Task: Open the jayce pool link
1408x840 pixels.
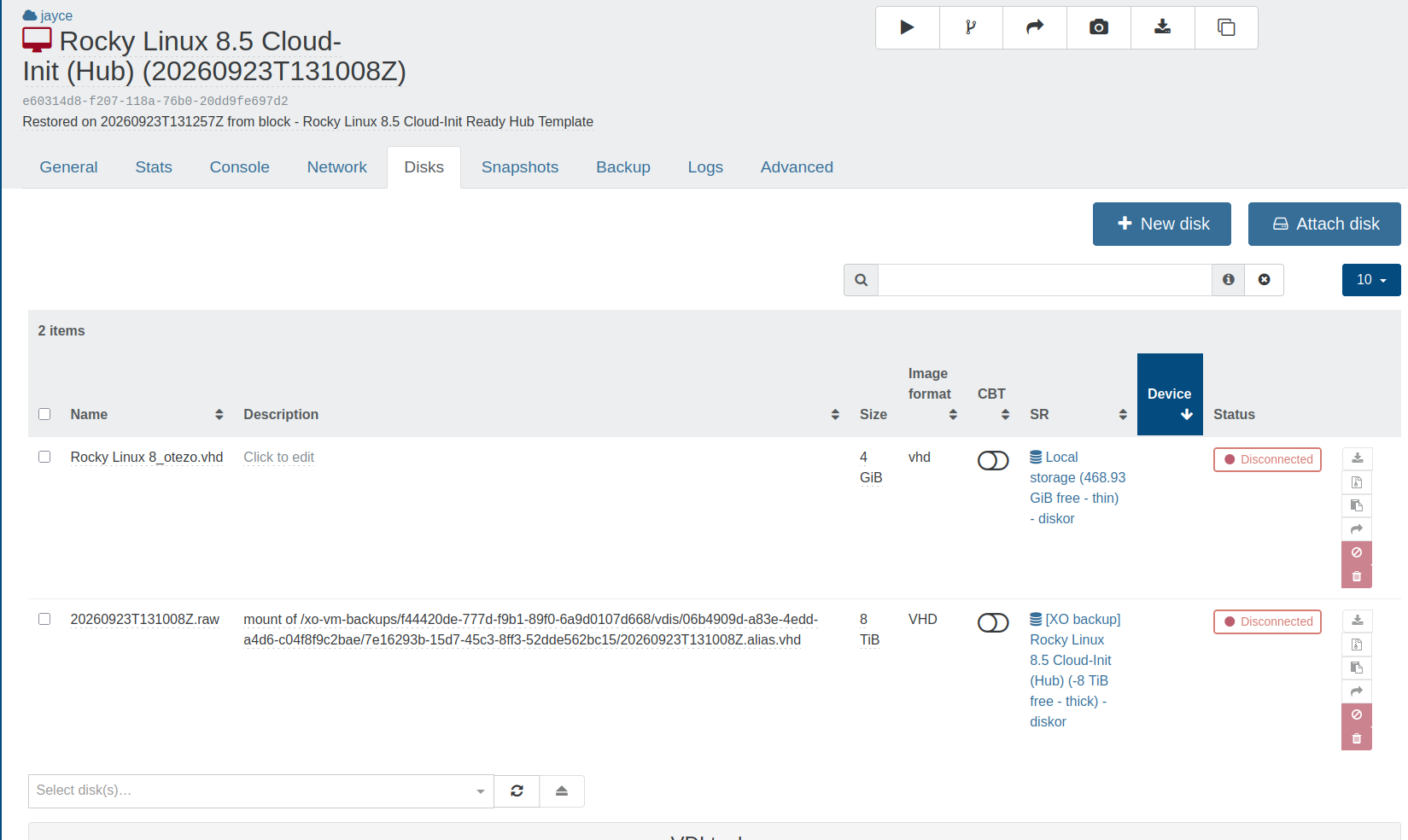Action: click(48, 15)
